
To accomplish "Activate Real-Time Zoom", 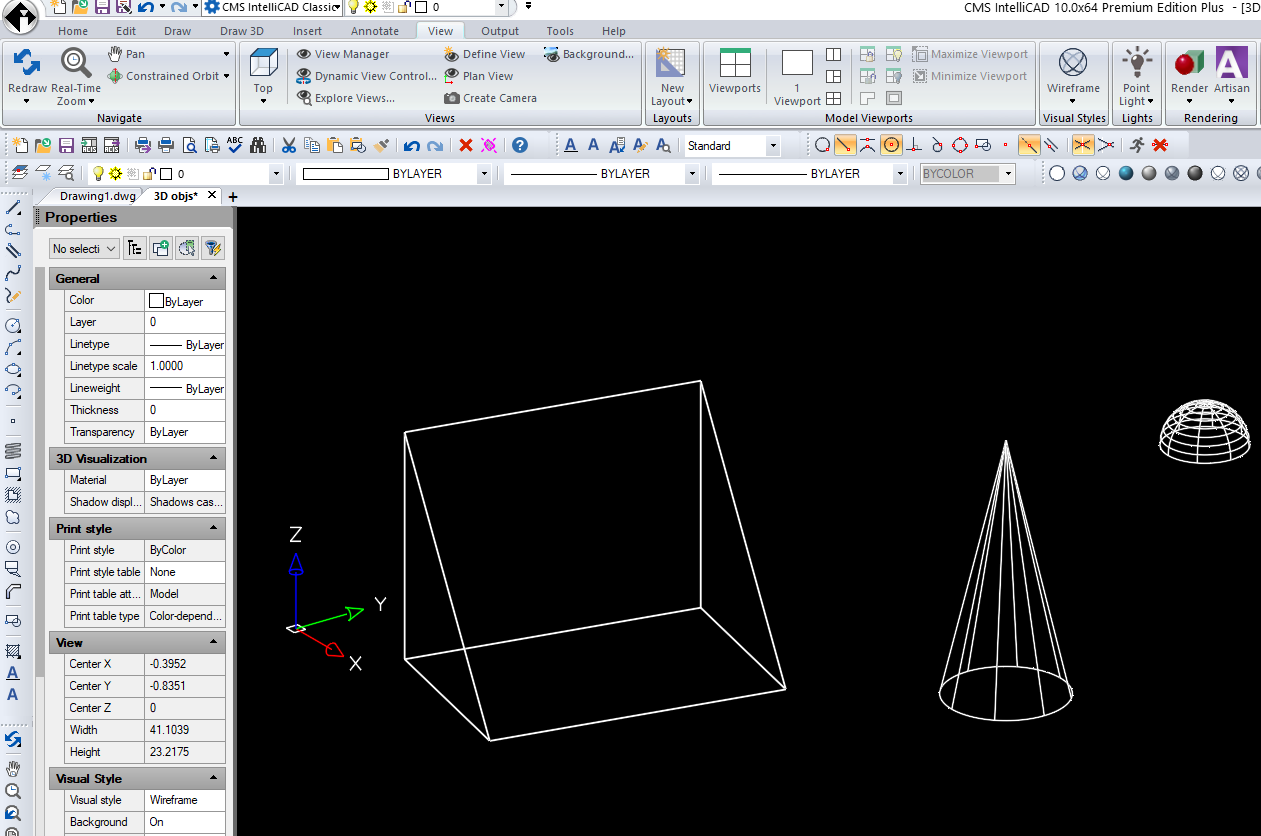I will 77,76.
